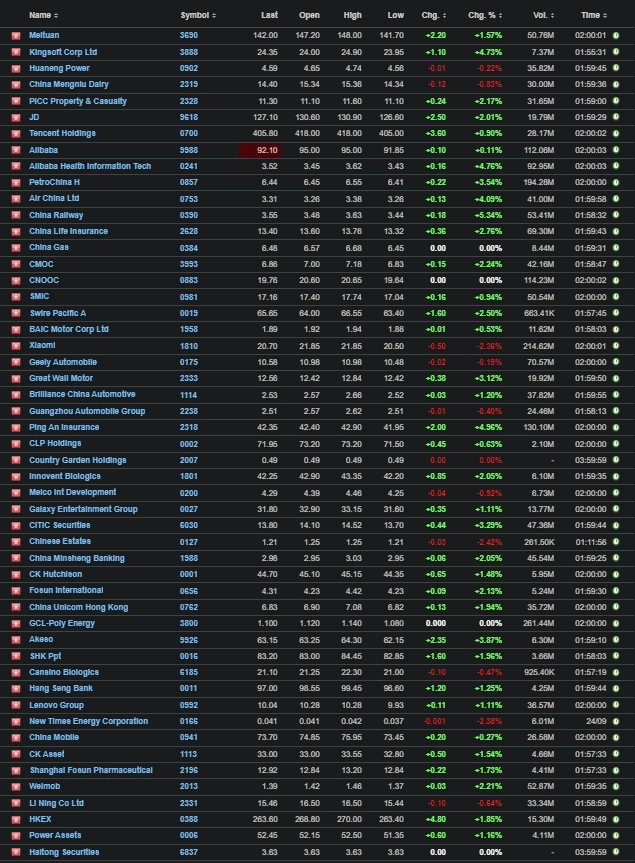Screen dimensions: 635x863
Task: Sort by the Vol. column header
Action: tap(543, 15)
